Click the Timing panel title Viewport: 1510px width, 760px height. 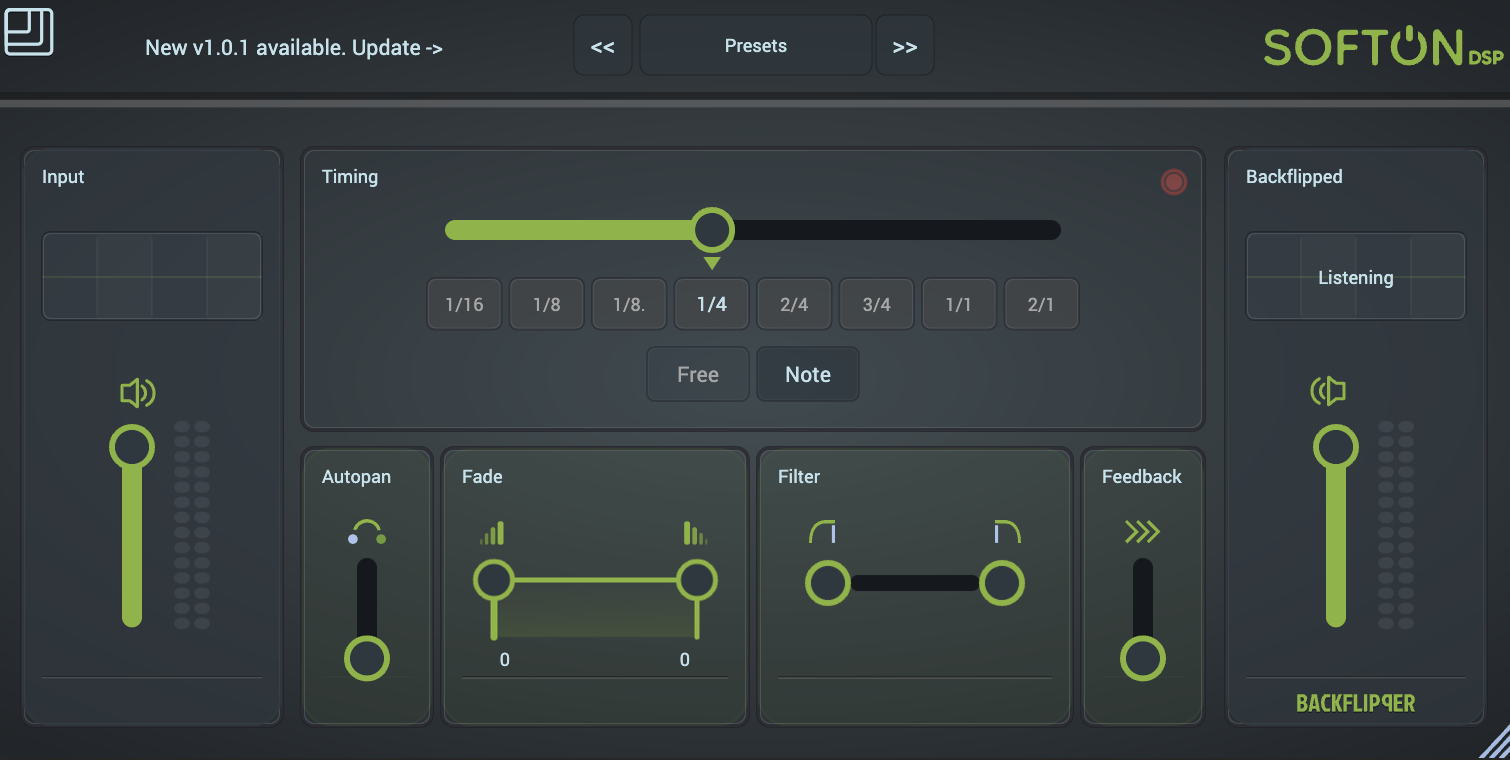click(x=350, y=177)
